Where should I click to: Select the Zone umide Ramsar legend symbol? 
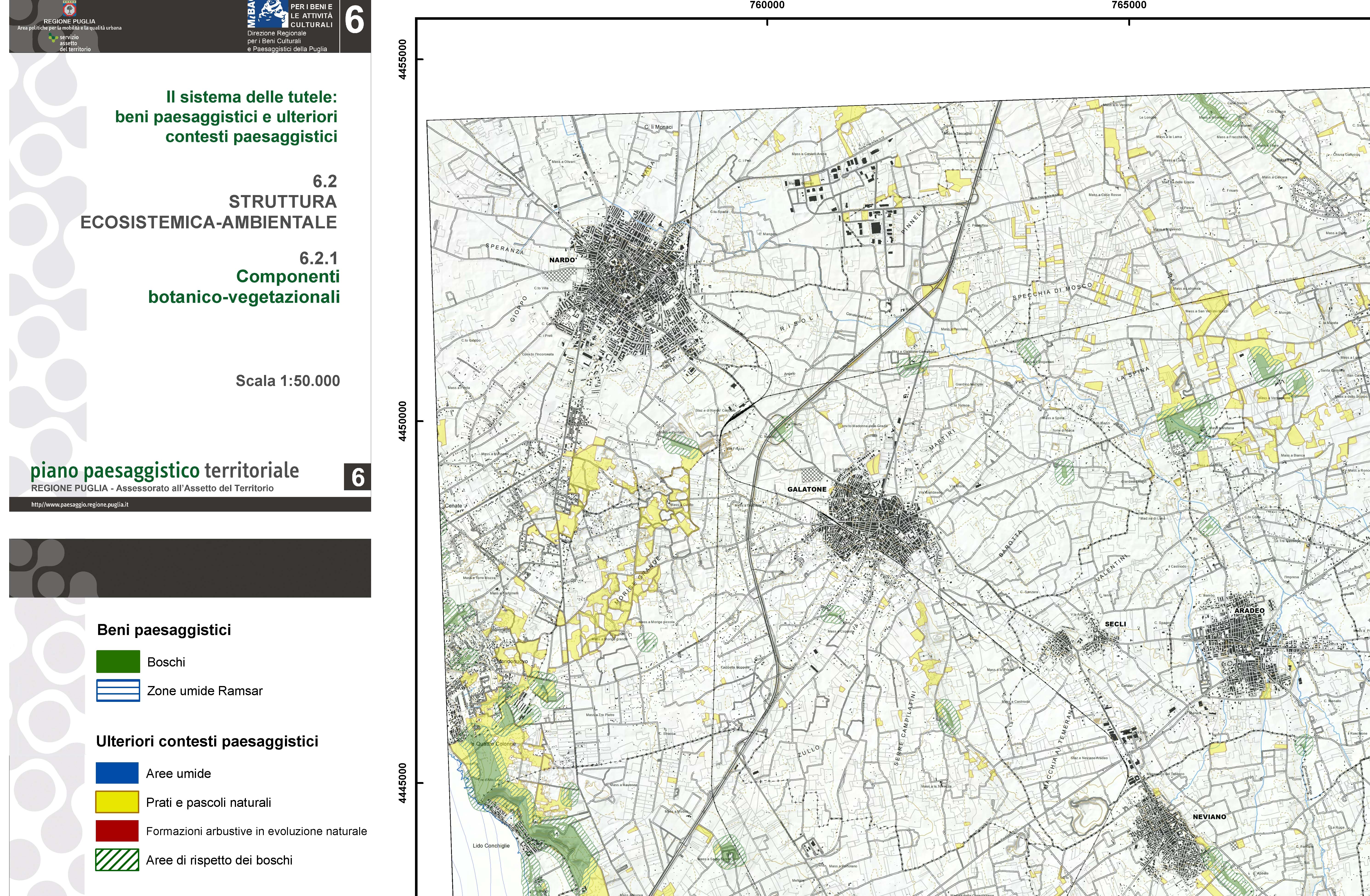[118, 691]
